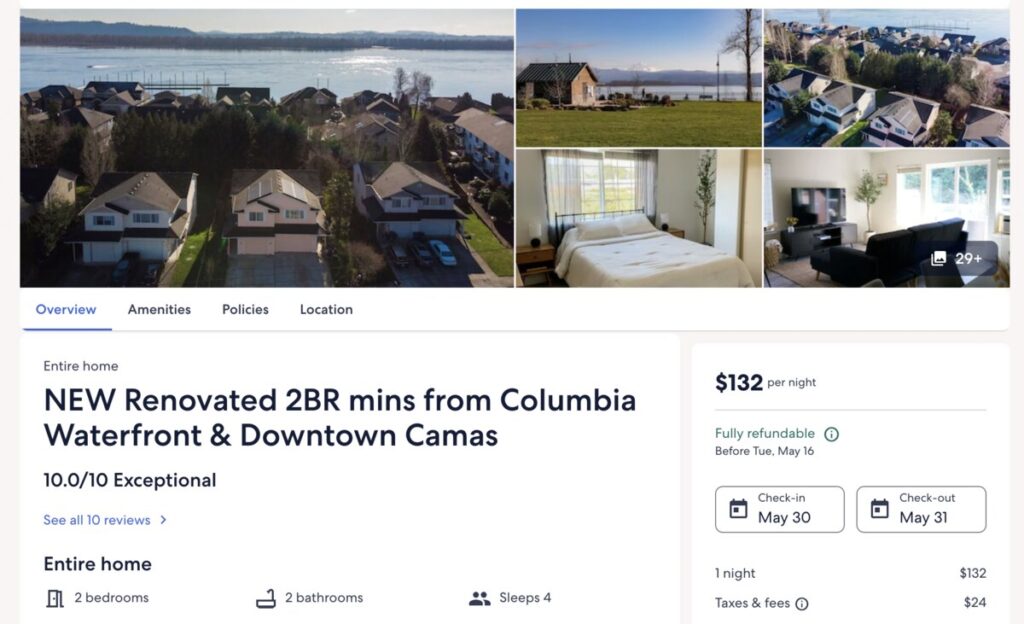Switch to the Overview tab

click(66, 309)
